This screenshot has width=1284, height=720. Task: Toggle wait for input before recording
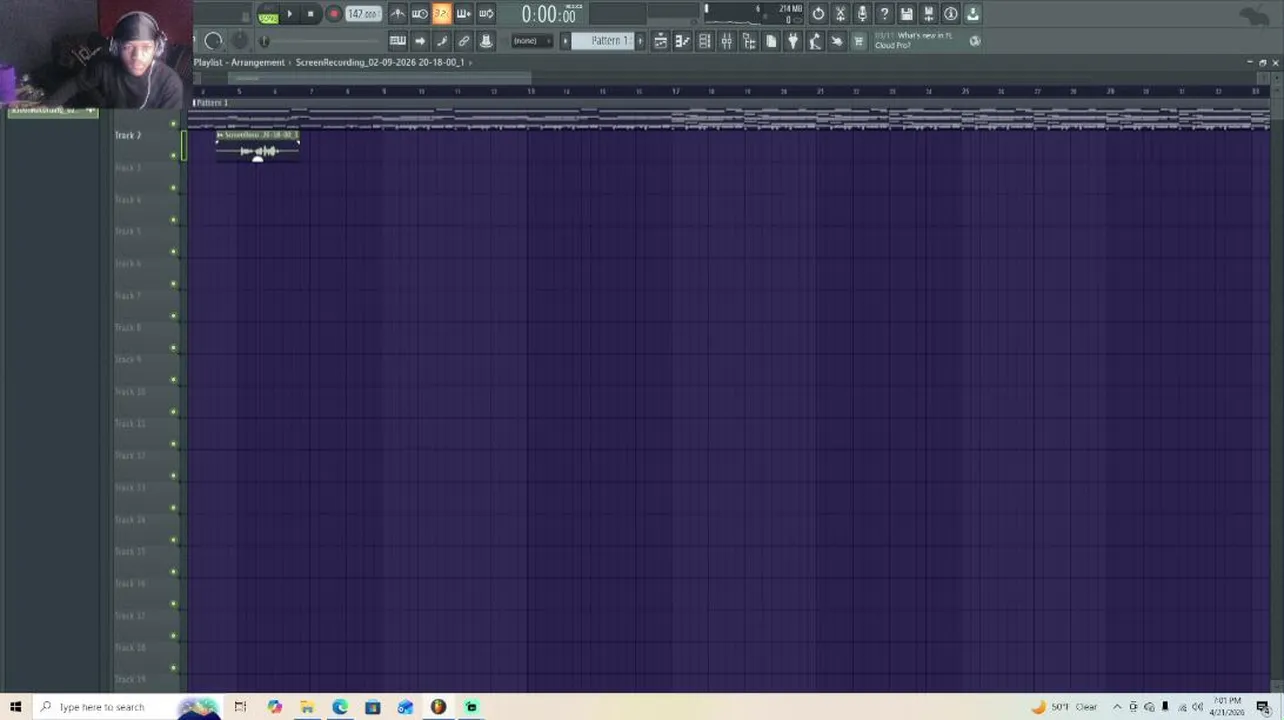click(x=420, y=14)
